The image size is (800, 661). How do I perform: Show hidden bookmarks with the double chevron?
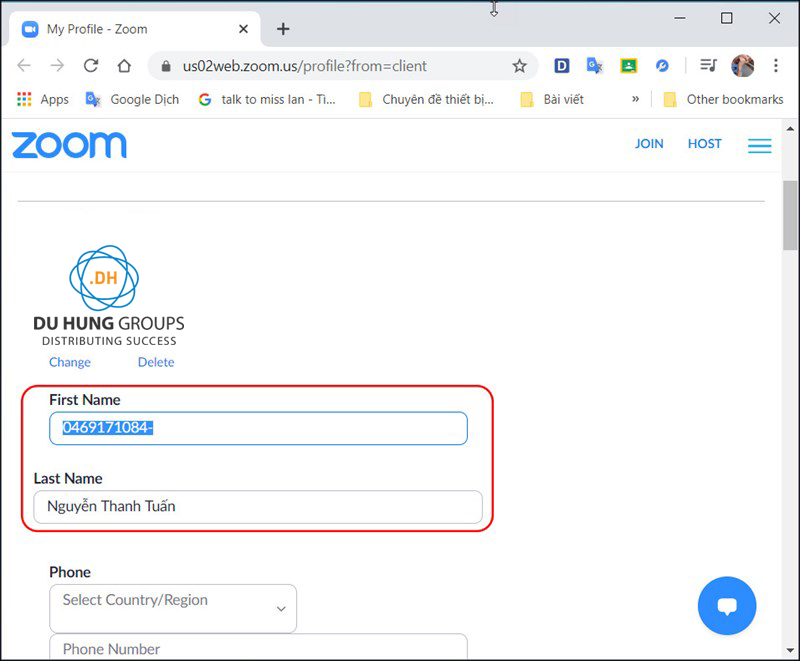click(635, 99)
